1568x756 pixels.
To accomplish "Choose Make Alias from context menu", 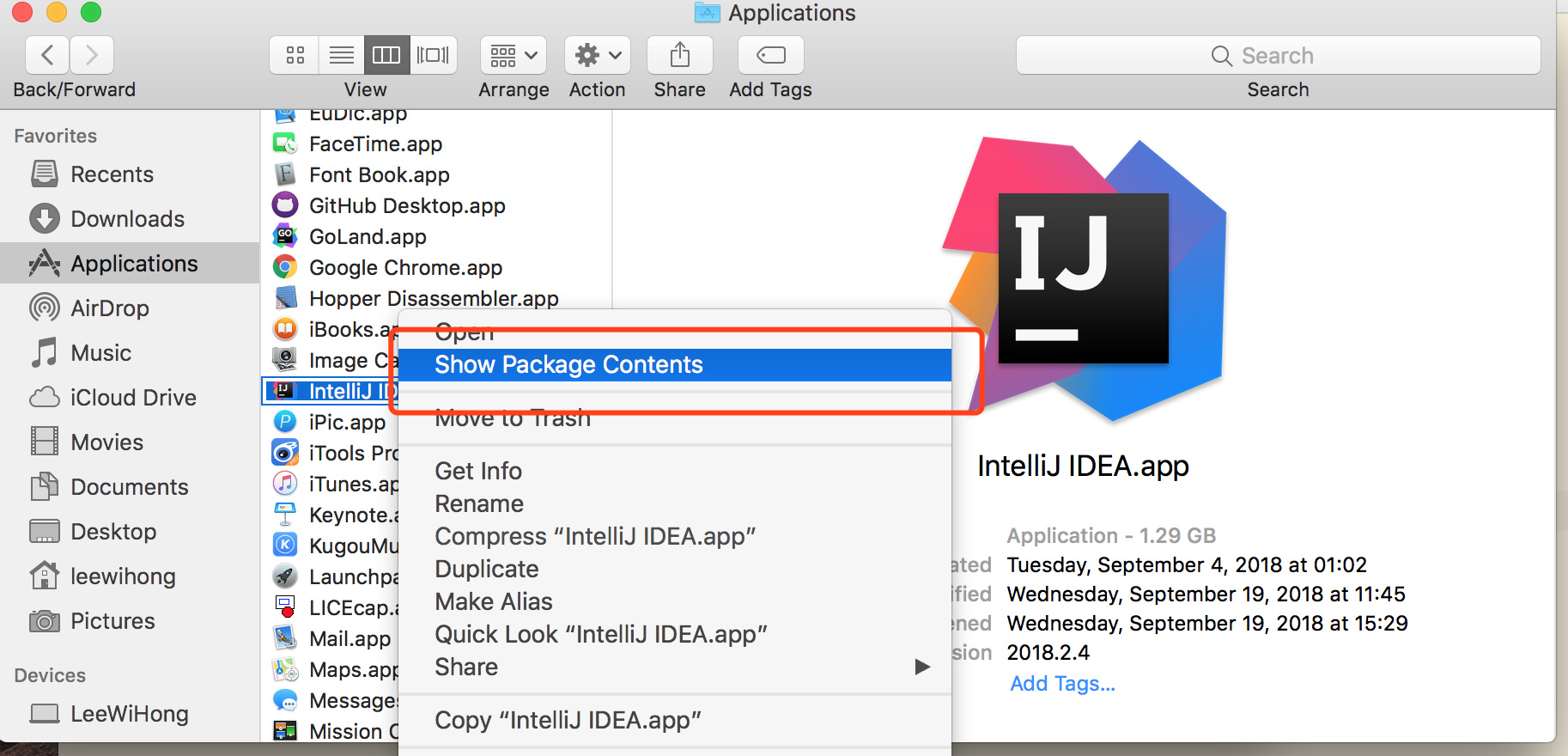I will pos(675,601).
